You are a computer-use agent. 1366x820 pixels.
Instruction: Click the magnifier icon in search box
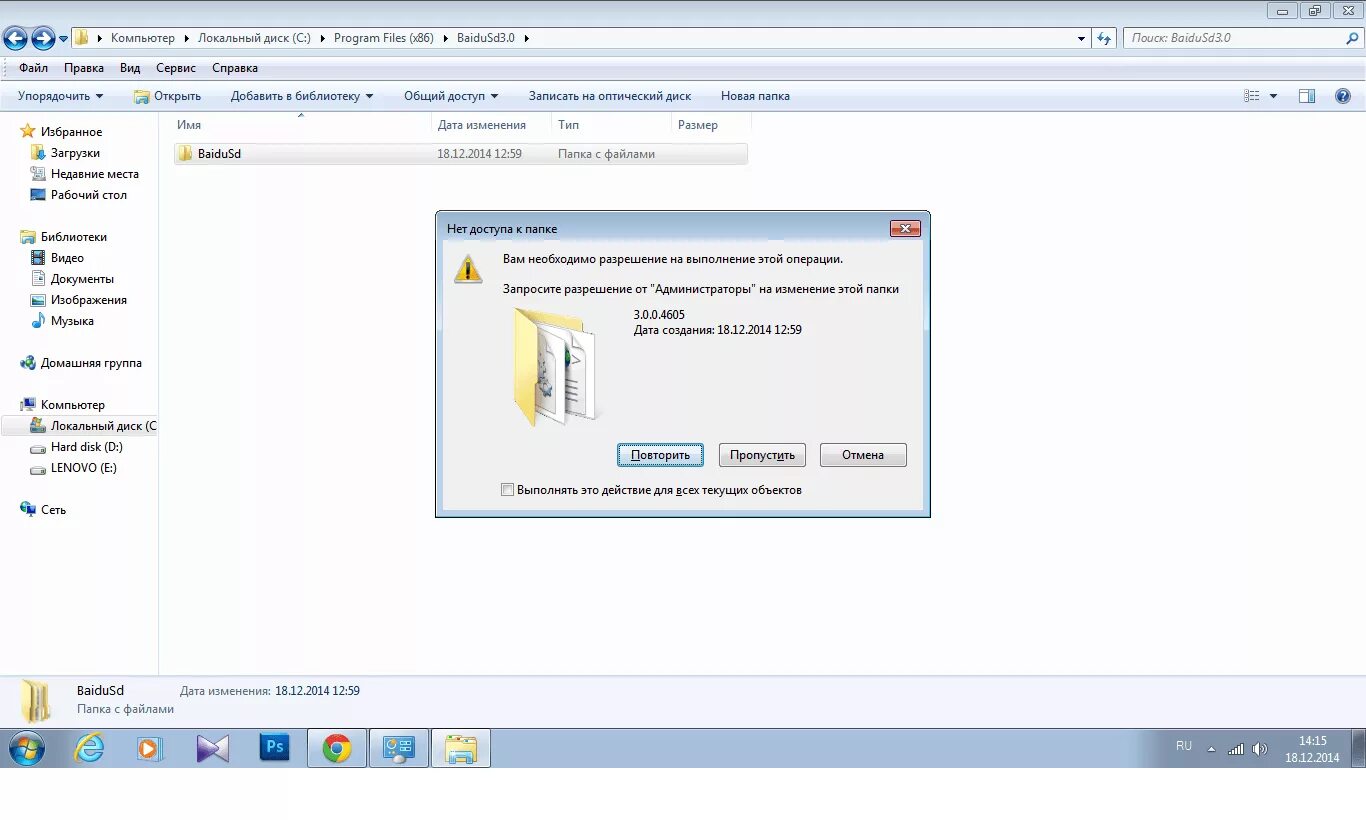click(x=1352, y=38)
